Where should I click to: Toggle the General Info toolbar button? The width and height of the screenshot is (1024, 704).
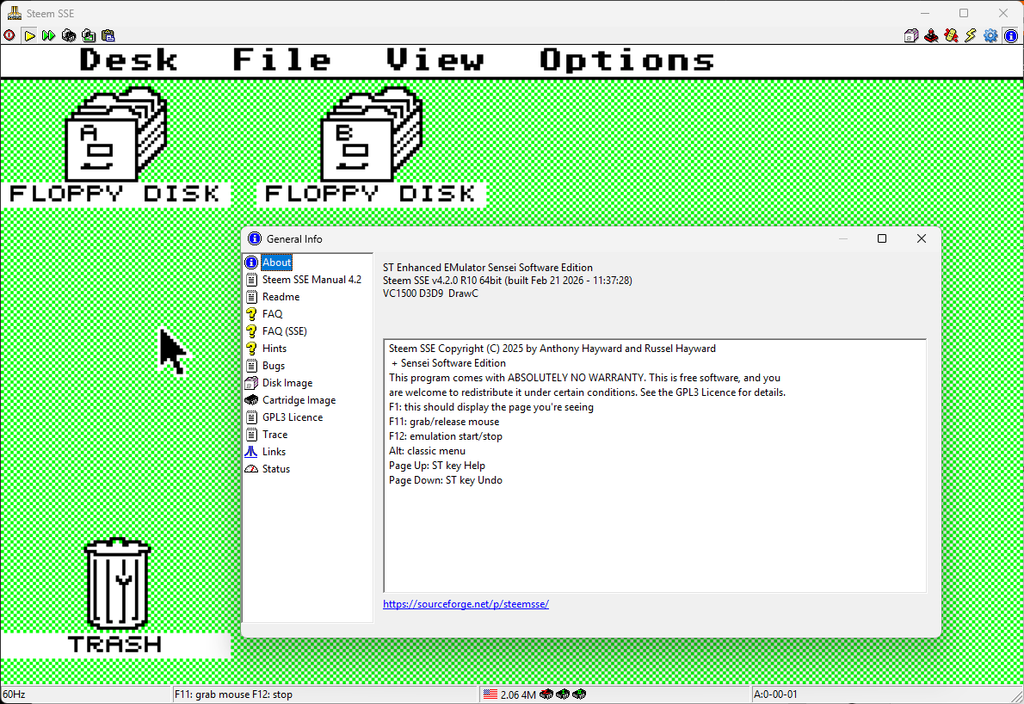(1010, 36)
